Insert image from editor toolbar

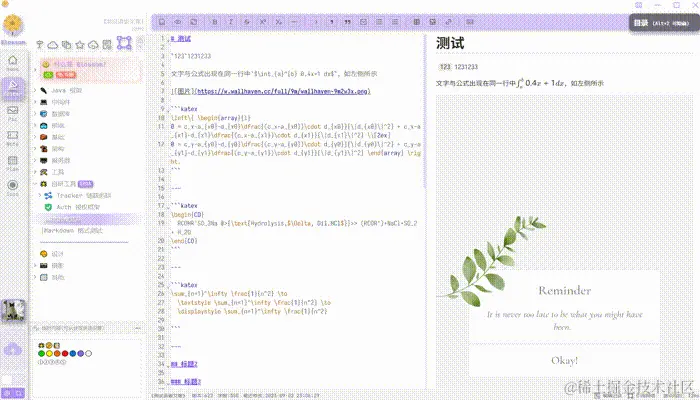(433, 22)
